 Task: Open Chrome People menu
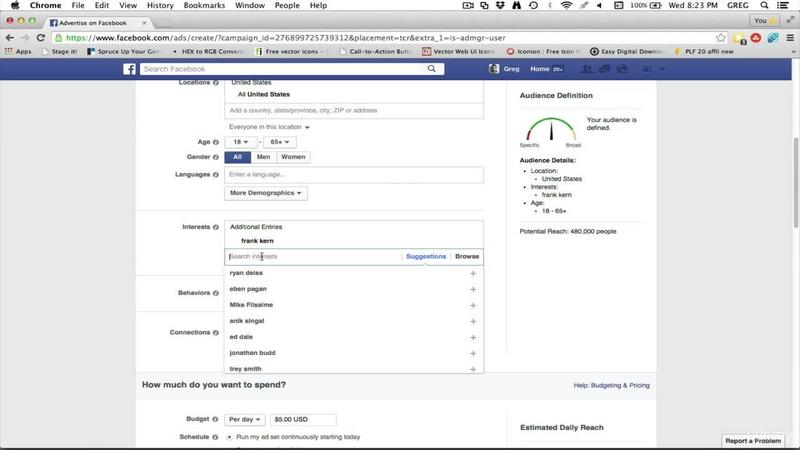[x=287, y=5]
